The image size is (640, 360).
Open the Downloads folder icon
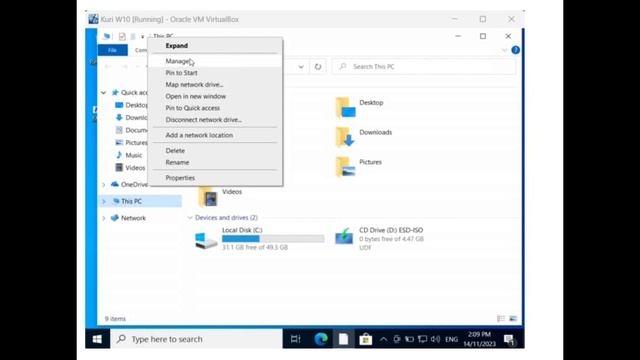point(345,137)
